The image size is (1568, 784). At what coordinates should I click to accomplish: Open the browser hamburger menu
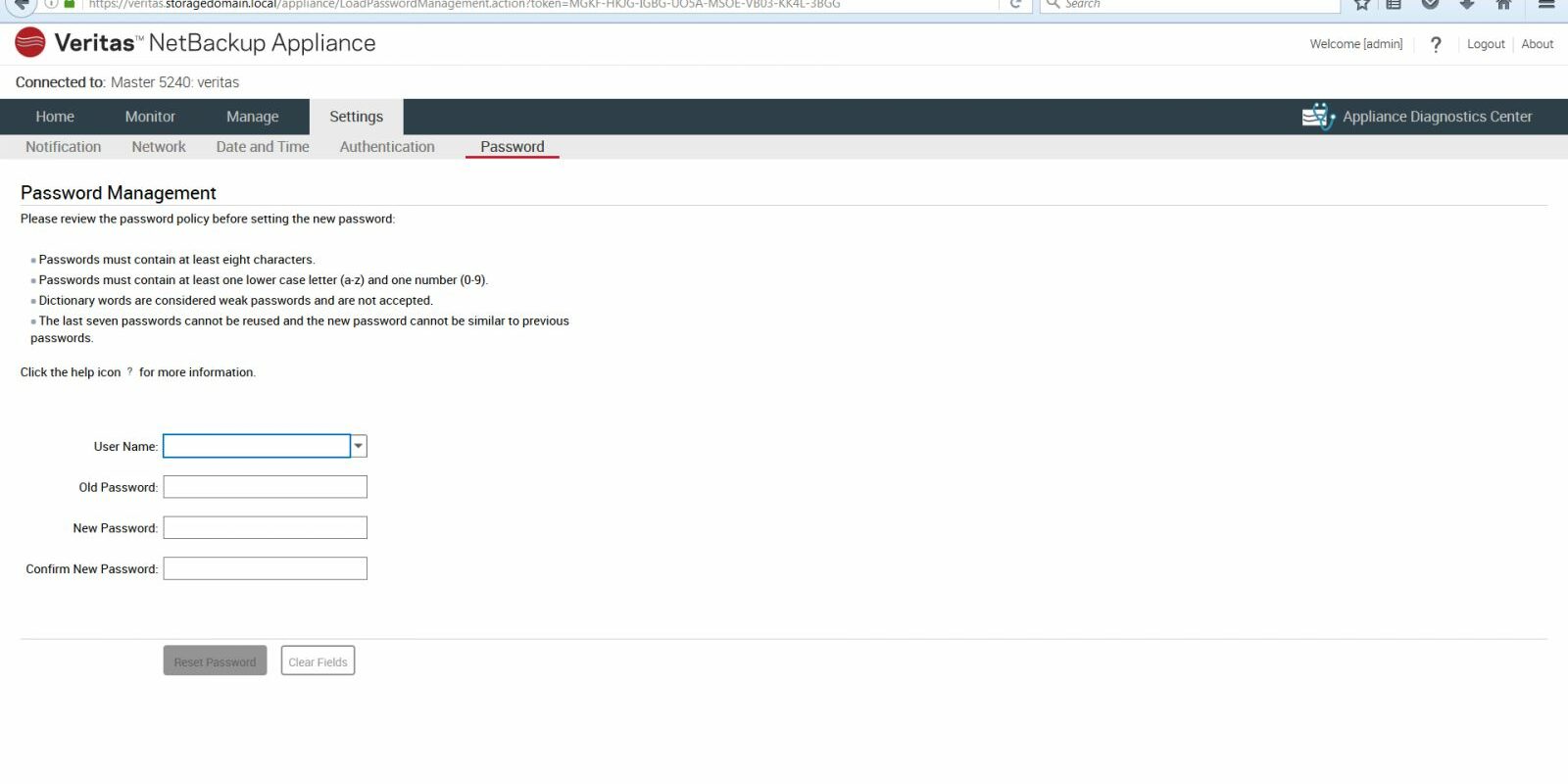pos(1546,4)
